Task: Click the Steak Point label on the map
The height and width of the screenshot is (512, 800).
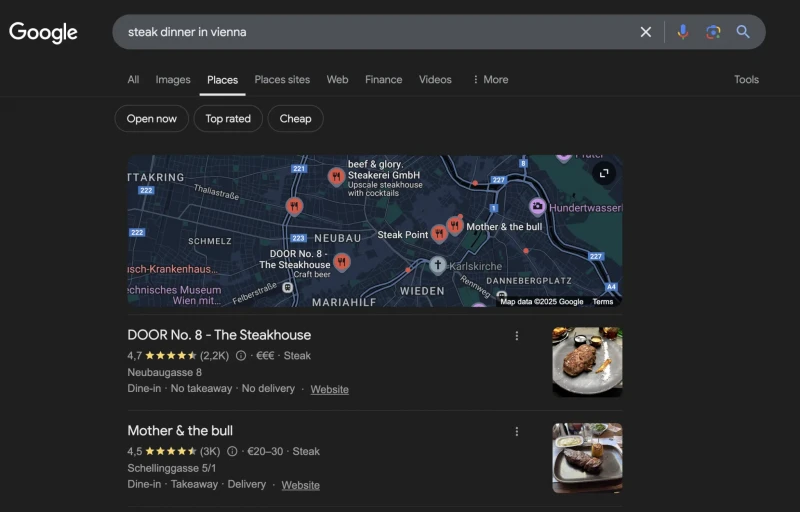Action: (x=403, y=235)
